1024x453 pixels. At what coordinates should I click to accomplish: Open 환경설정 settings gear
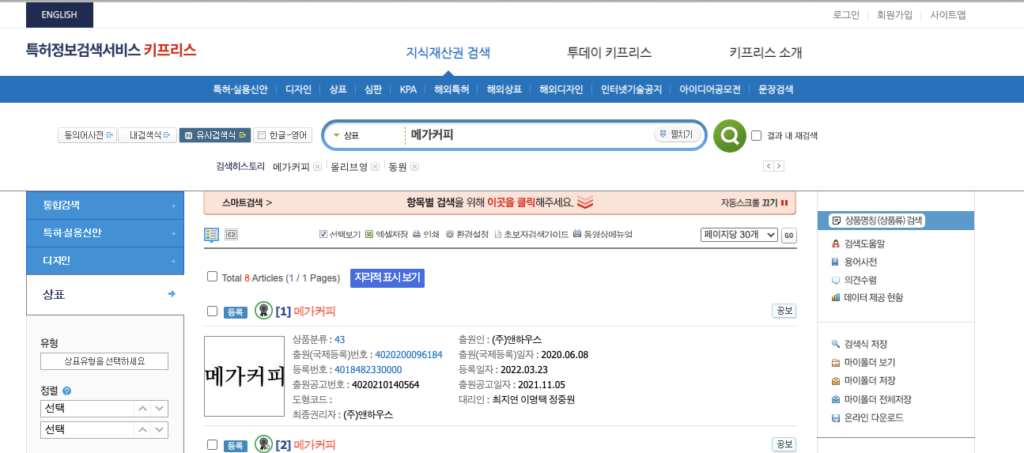coord(467,234)
